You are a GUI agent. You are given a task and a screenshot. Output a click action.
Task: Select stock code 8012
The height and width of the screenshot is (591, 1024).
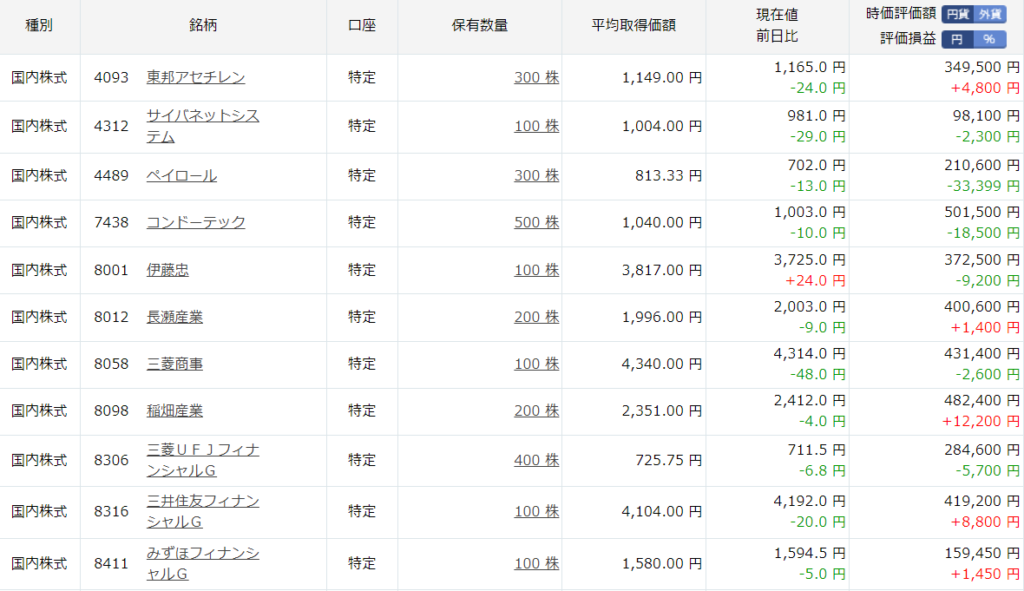111,317
